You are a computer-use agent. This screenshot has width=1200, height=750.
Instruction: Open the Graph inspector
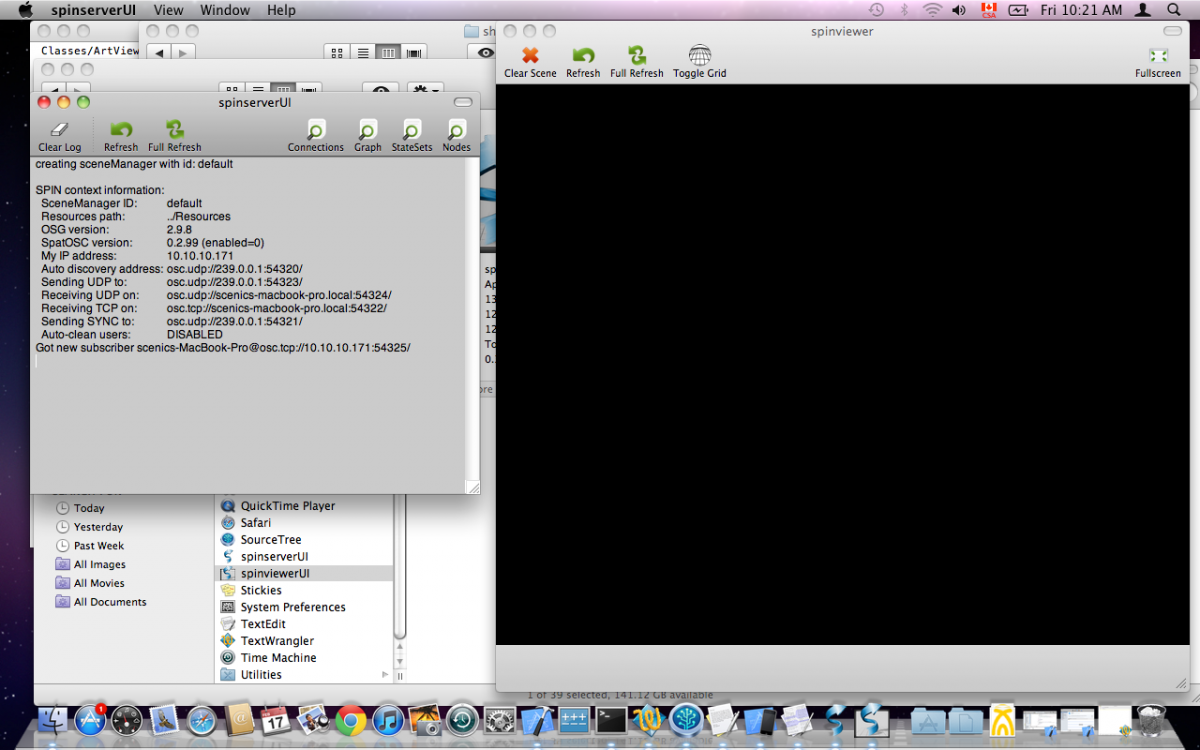(368, 136)
